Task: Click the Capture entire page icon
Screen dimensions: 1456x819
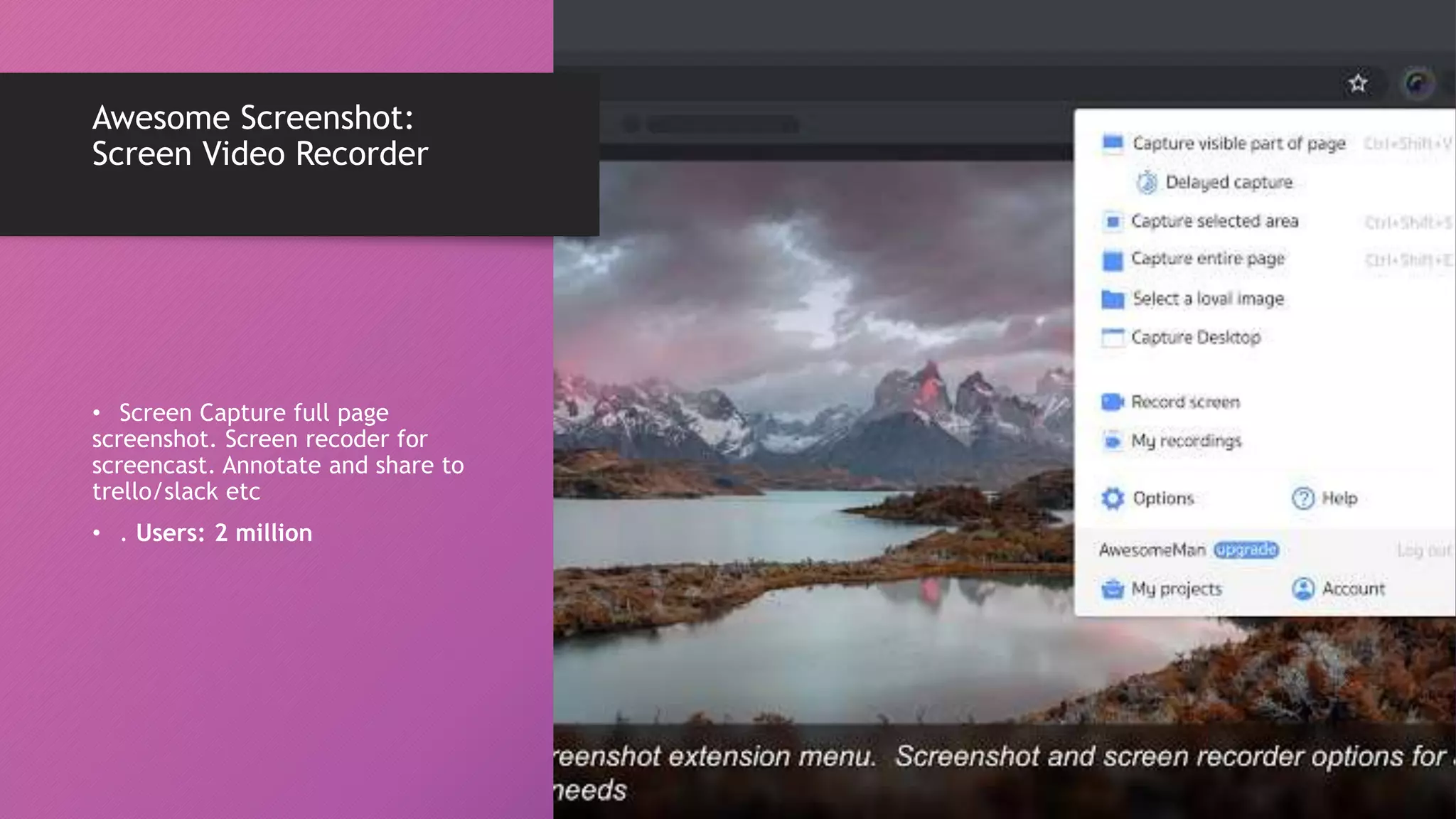Action: tap(1113, 260)
